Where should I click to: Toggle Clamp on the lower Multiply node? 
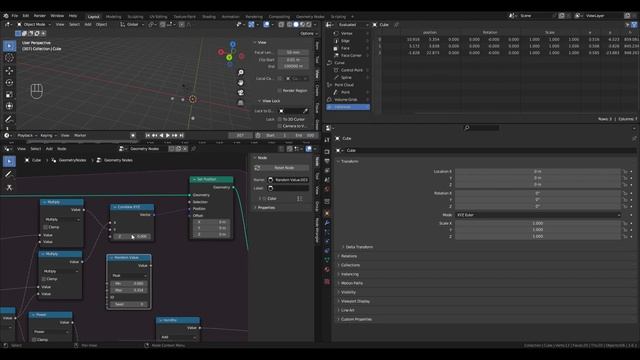pyautogui.click(x=44, y=279)
